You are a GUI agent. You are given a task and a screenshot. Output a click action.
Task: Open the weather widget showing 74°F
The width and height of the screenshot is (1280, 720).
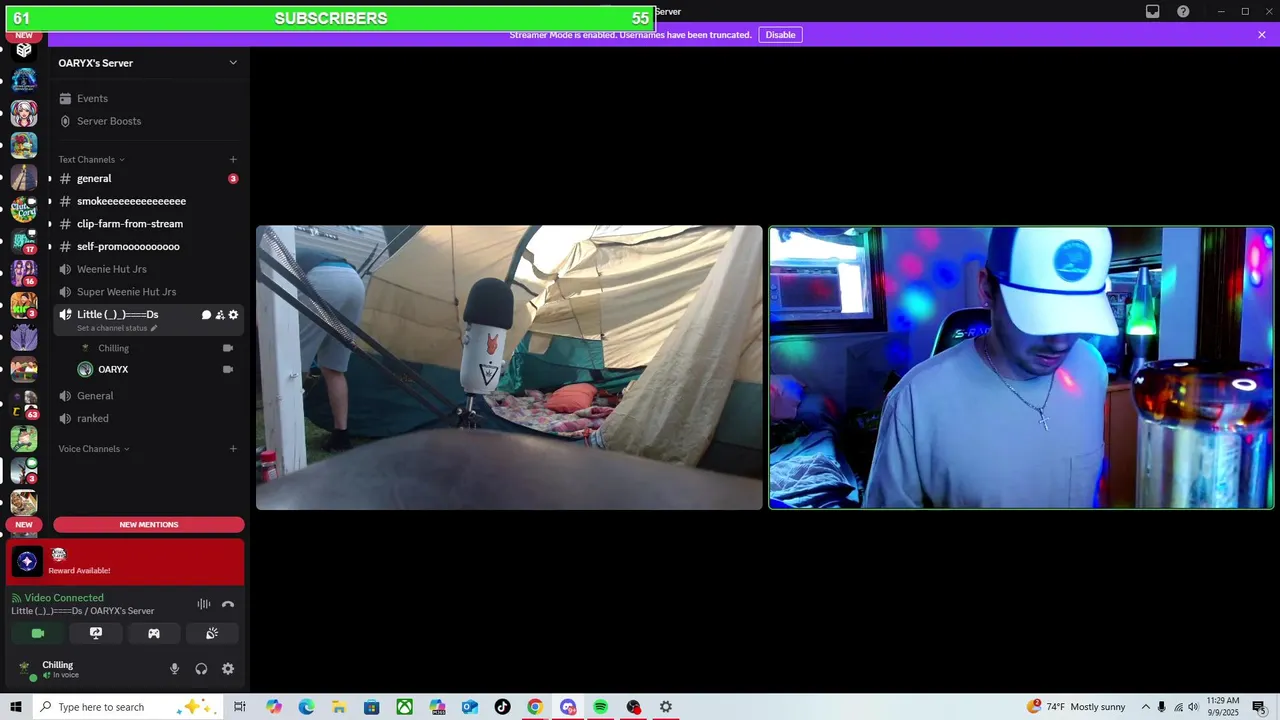pos(1077,707)
